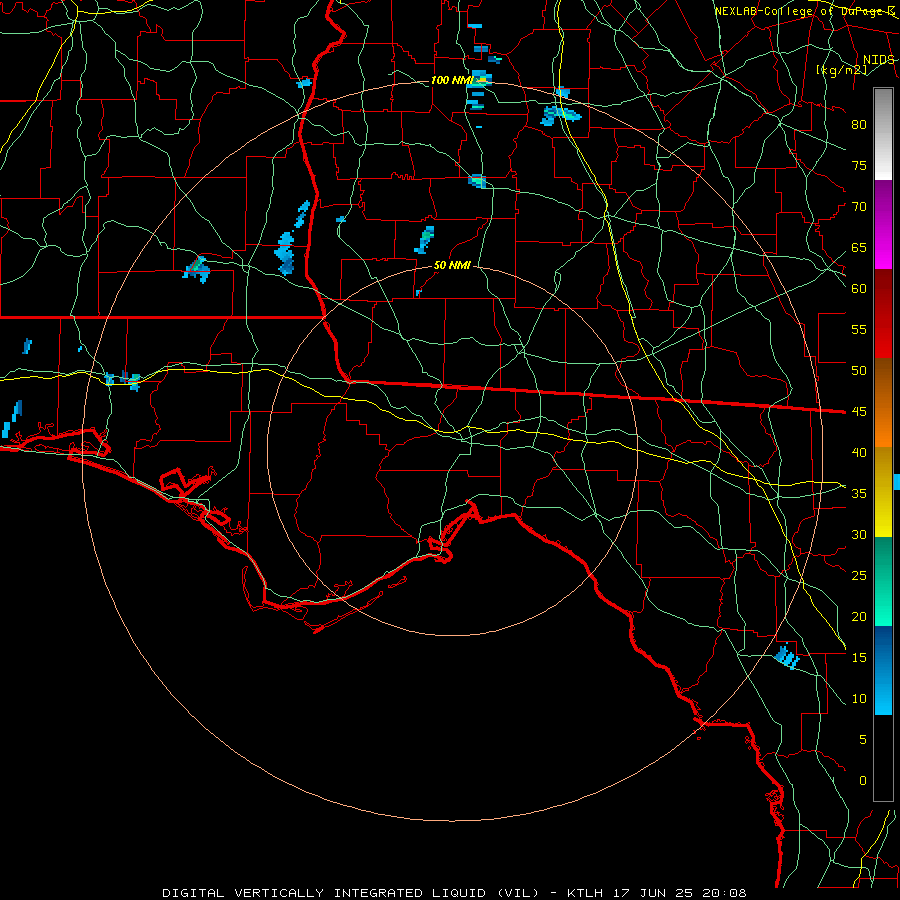900x900 pixels.
Task: Click the scale value 30
Action: (x=859, y=534)
